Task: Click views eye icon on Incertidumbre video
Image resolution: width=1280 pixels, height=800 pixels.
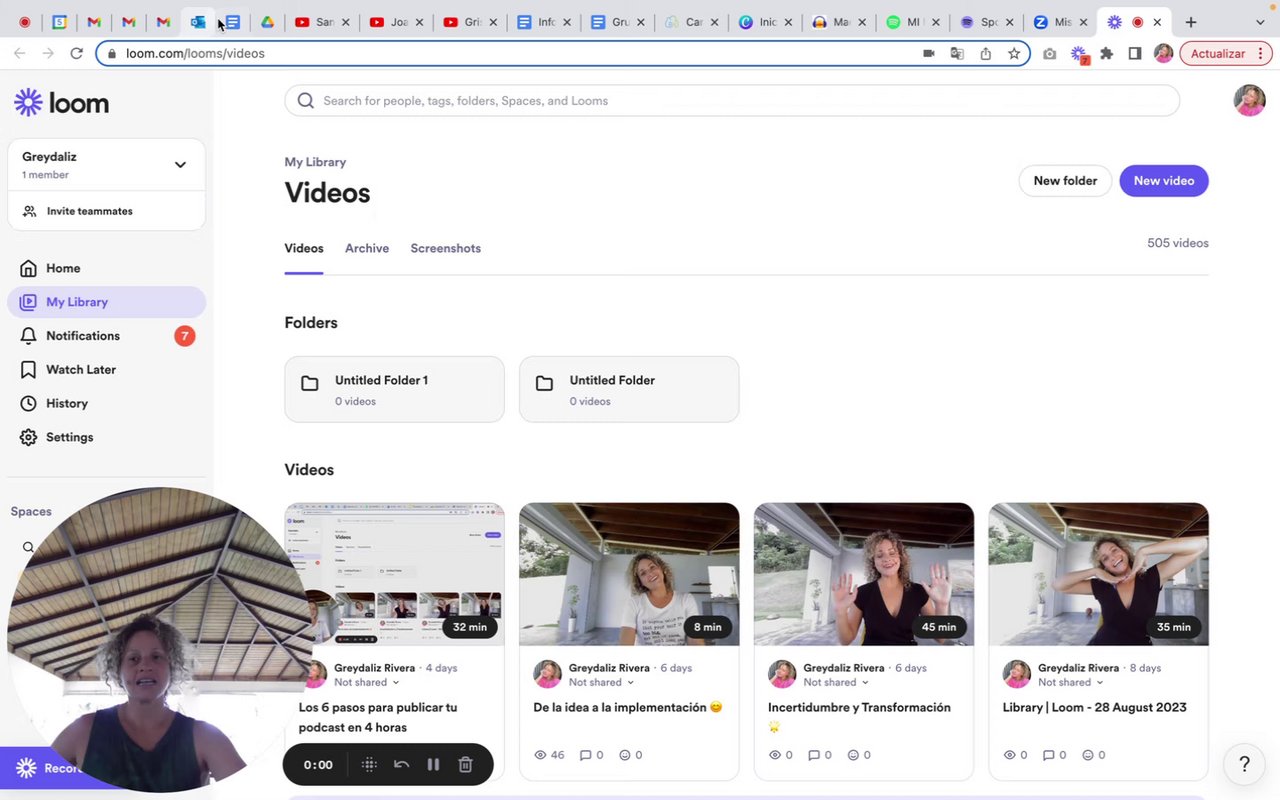Action: [775, 755]
